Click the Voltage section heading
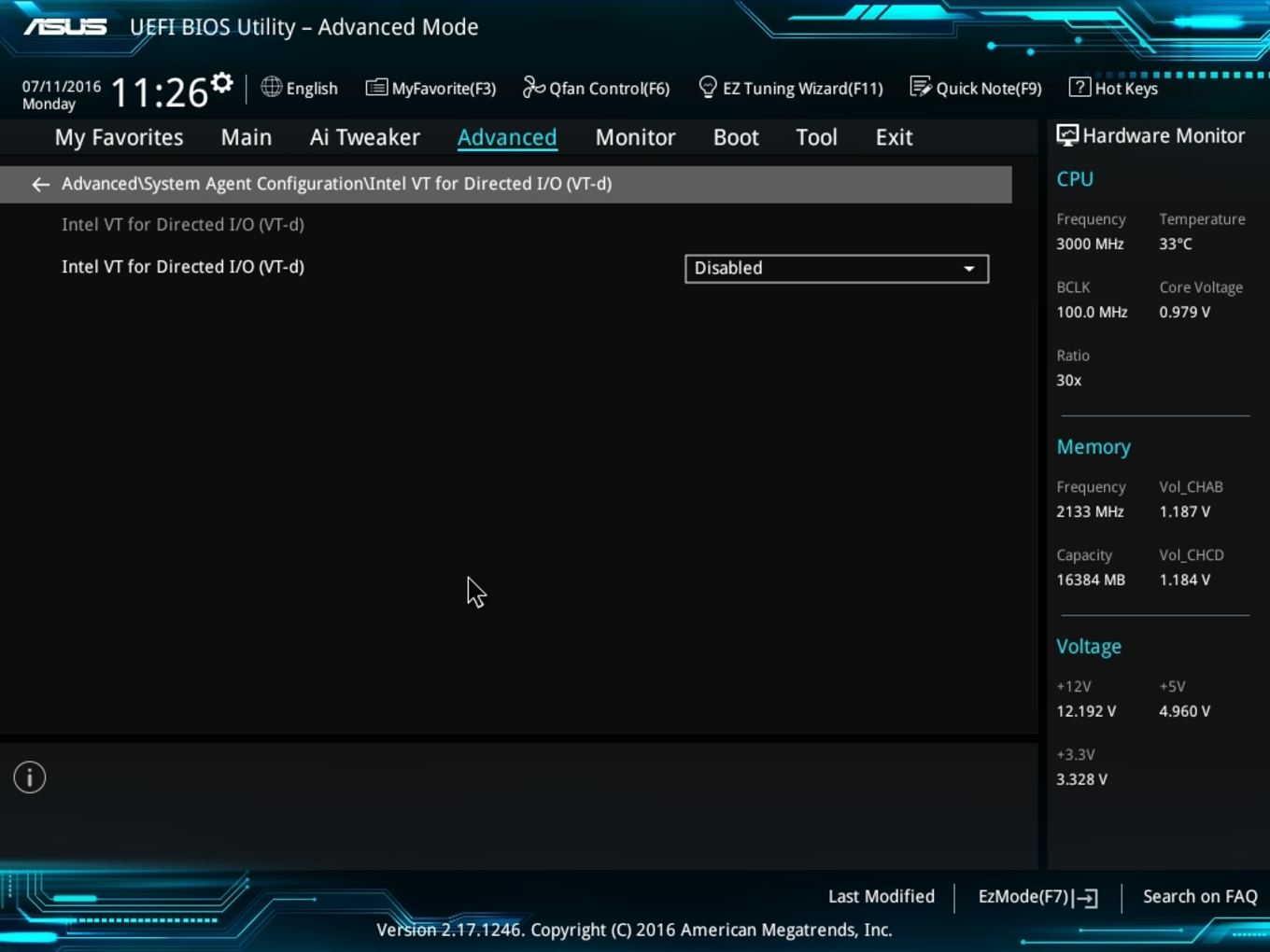The width and height of the screenshot is (1270, 952). (x=1089, y=647)
